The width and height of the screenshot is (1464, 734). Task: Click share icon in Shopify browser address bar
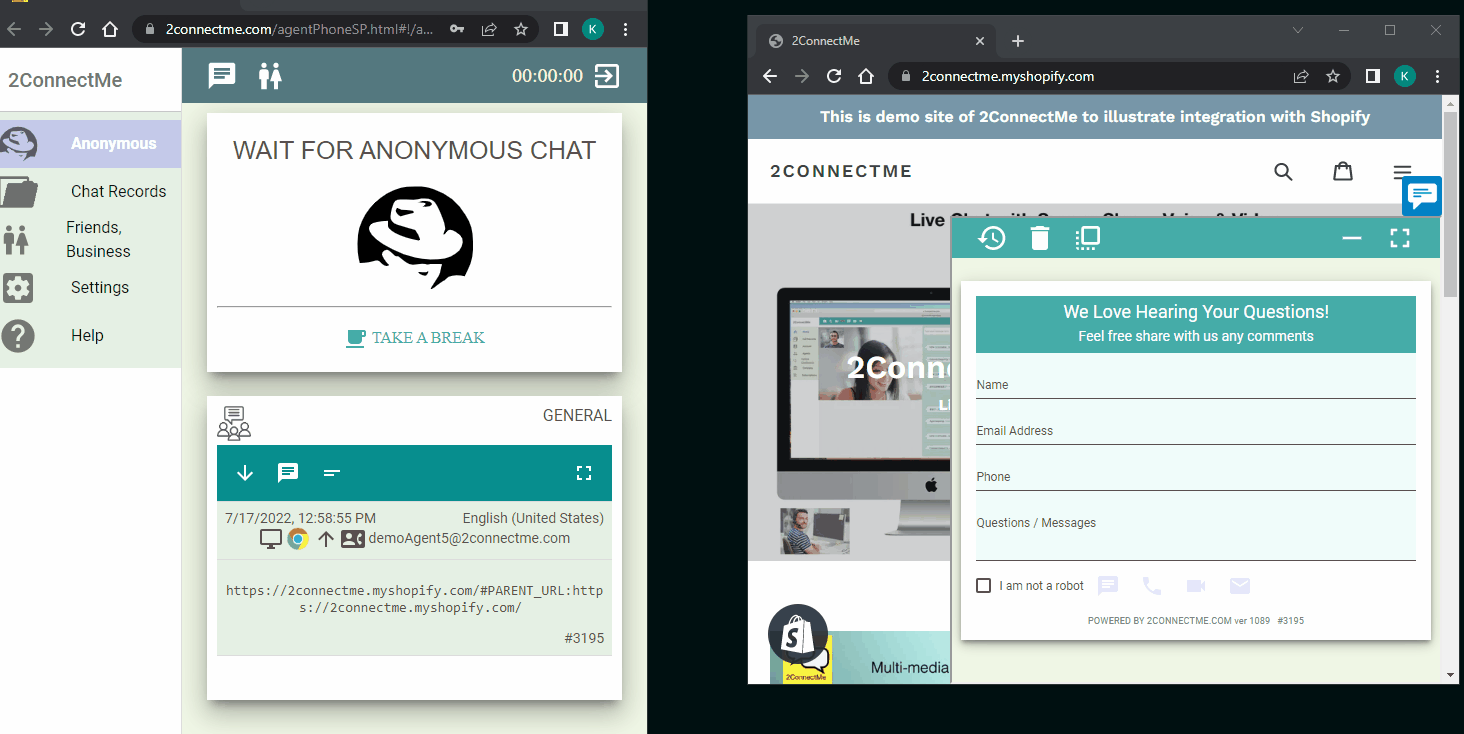click(1301, 76)
